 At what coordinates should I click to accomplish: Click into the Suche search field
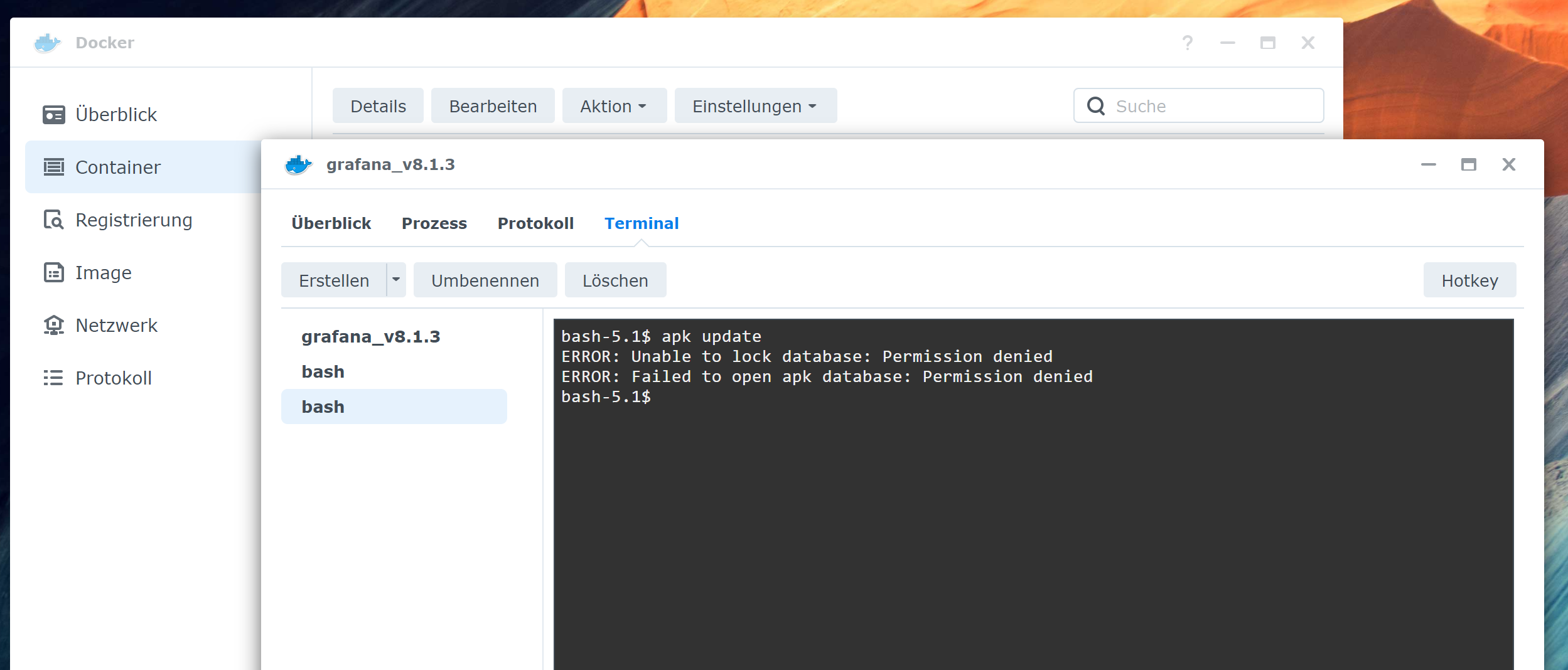pos(1199,106)
